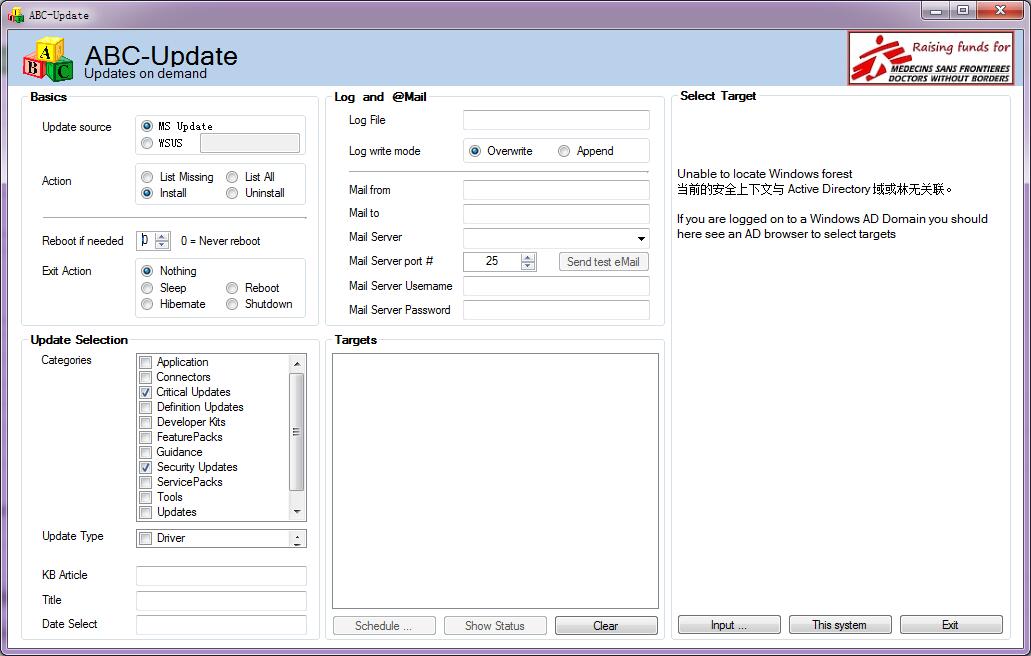This screenshot has width=1031, height=656.
Task: Select WSUS as update source
Action: (148, 143)
